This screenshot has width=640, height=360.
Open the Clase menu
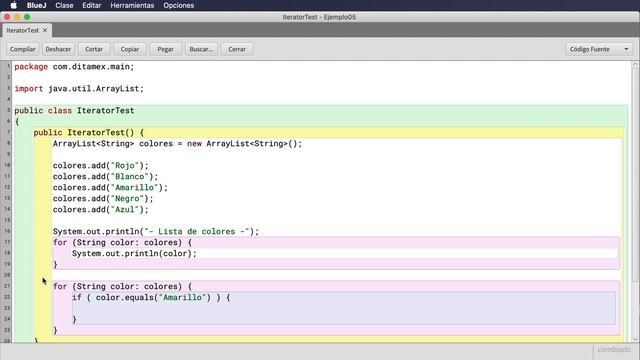(64, 5)
